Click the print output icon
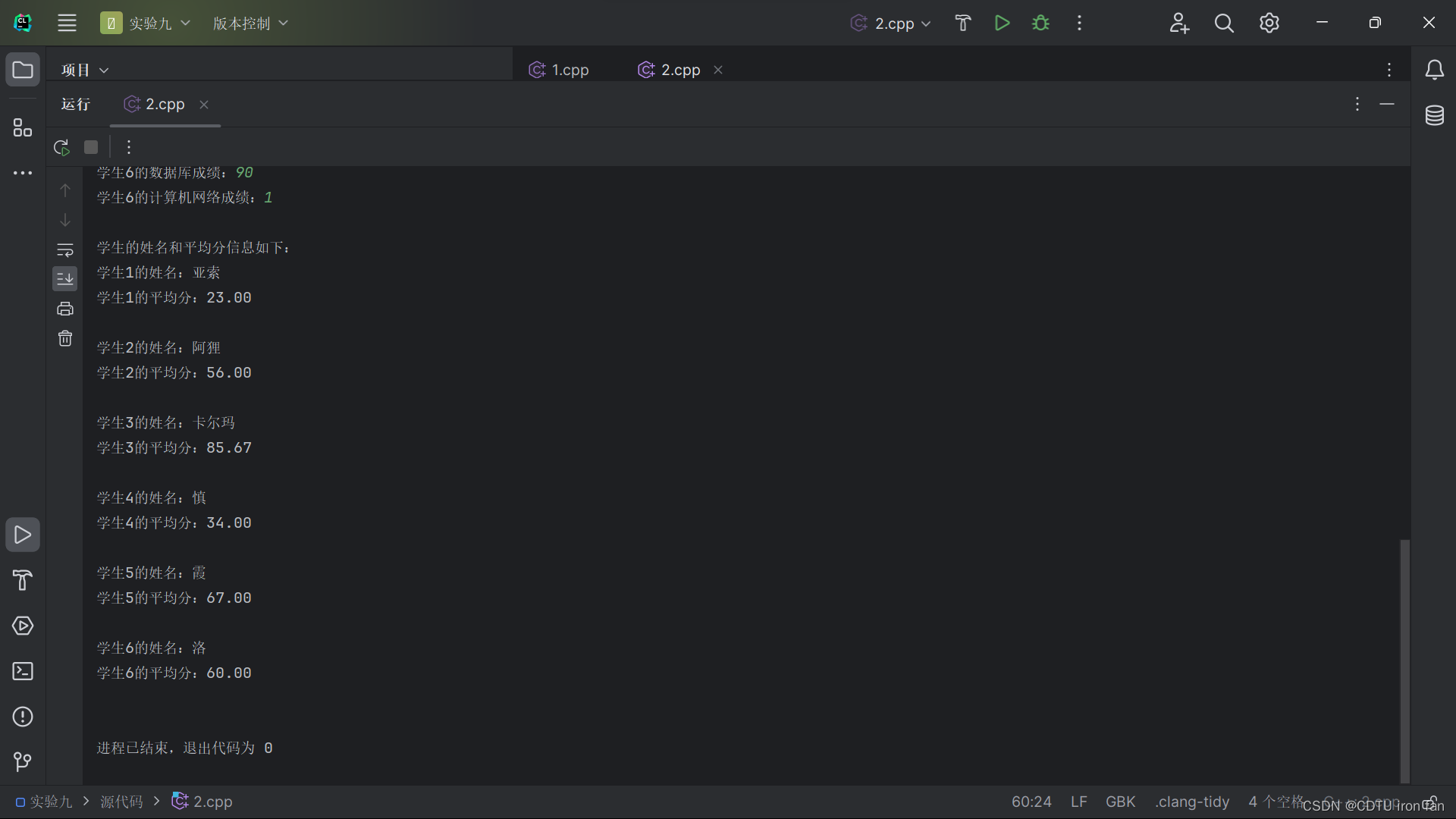The image size is (1456, 819). tap(65, 309)
